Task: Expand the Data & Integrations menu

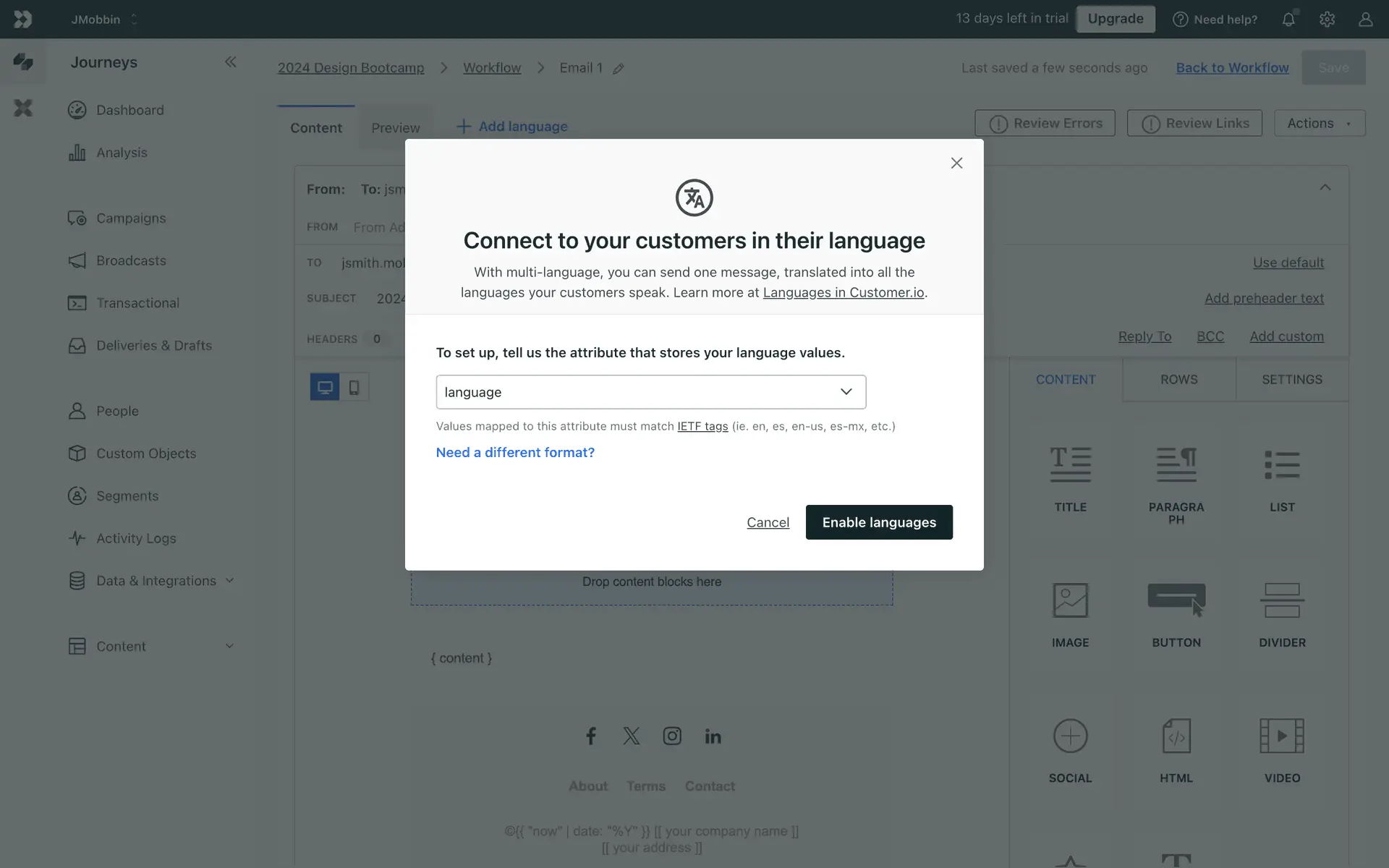Action: click(x=156, y=581)
